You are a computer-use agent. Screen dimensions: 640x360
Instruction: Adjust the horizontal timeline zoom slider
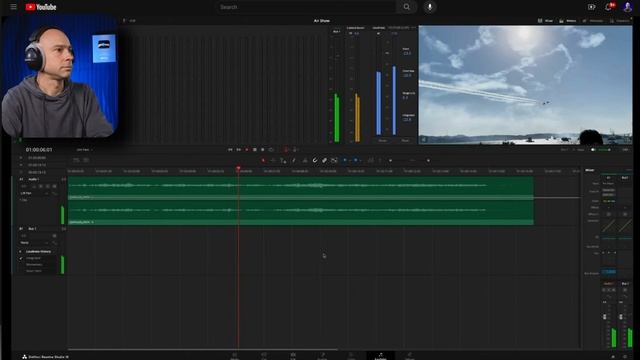[x=428, y=160]
